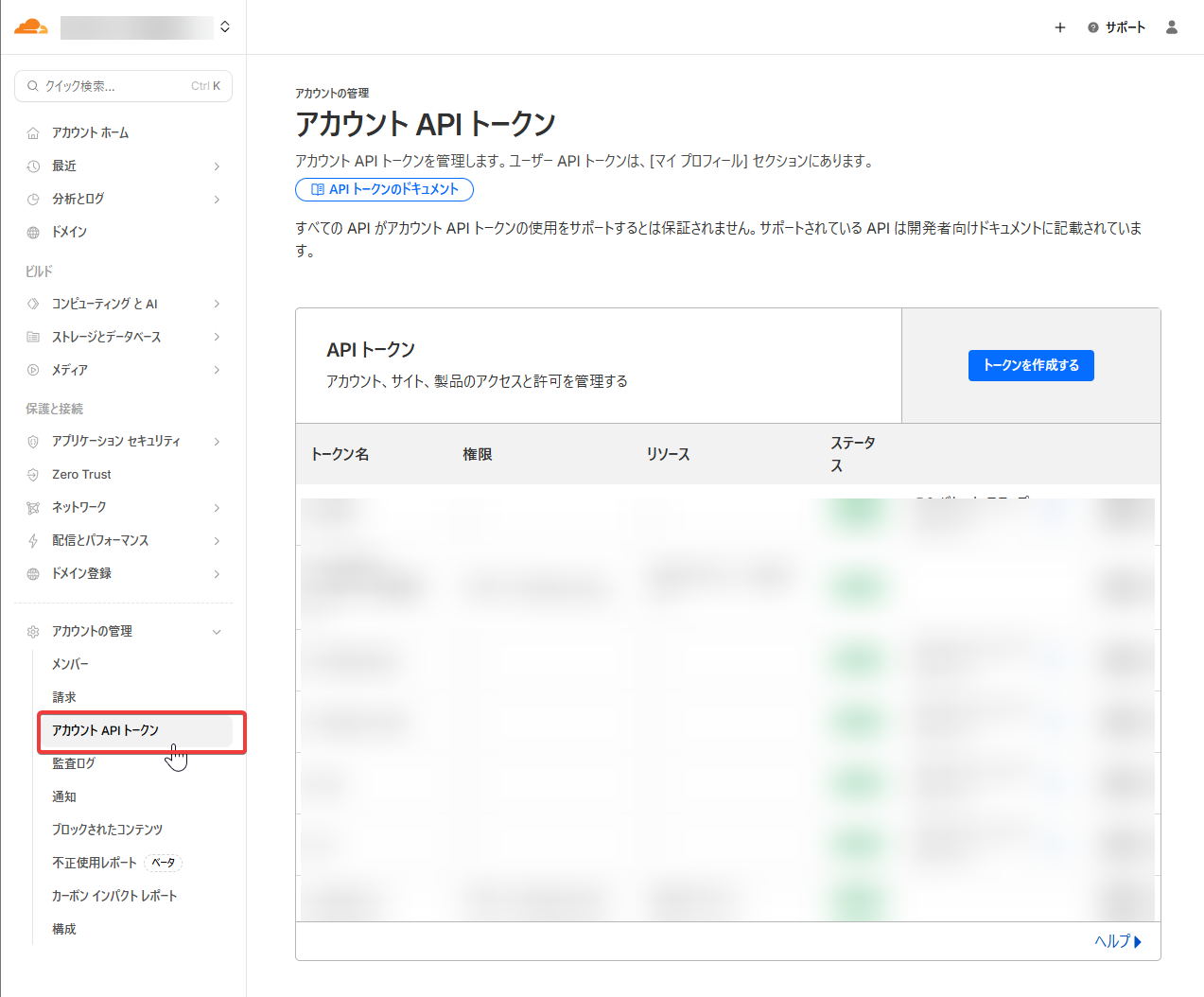Open the メンバー menu item
1204x997 pixels.
pyautogui.click(x=70, y=664)
